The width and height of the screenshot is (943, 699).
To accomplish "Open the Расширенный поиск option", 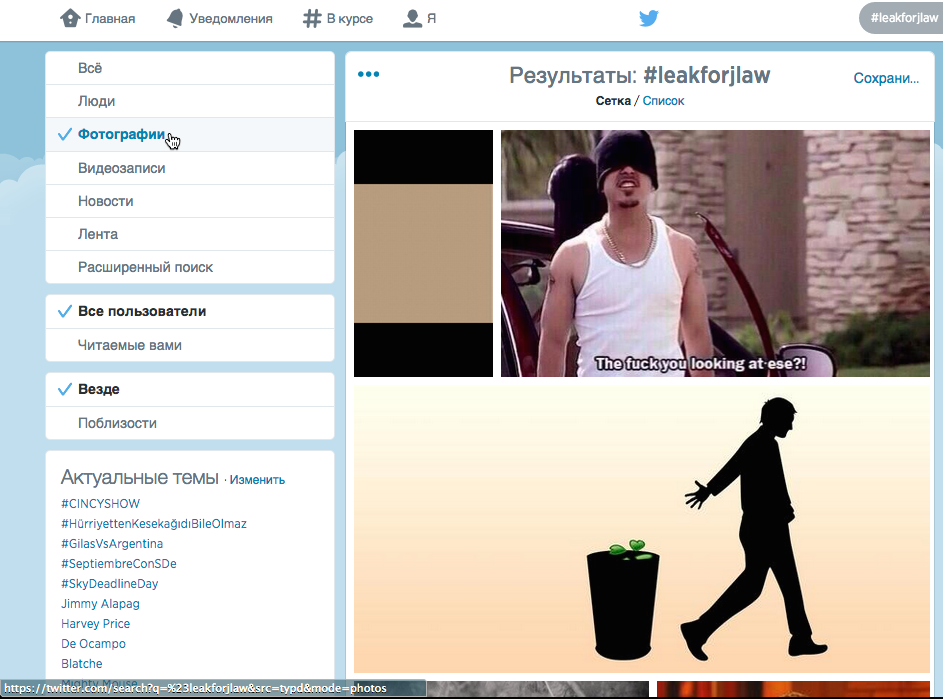I will coord(146,267).
